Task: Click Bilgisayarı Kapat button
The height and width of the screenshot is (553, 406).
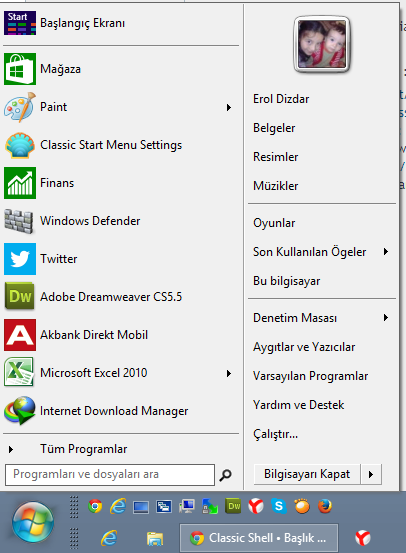Action: 307,474
